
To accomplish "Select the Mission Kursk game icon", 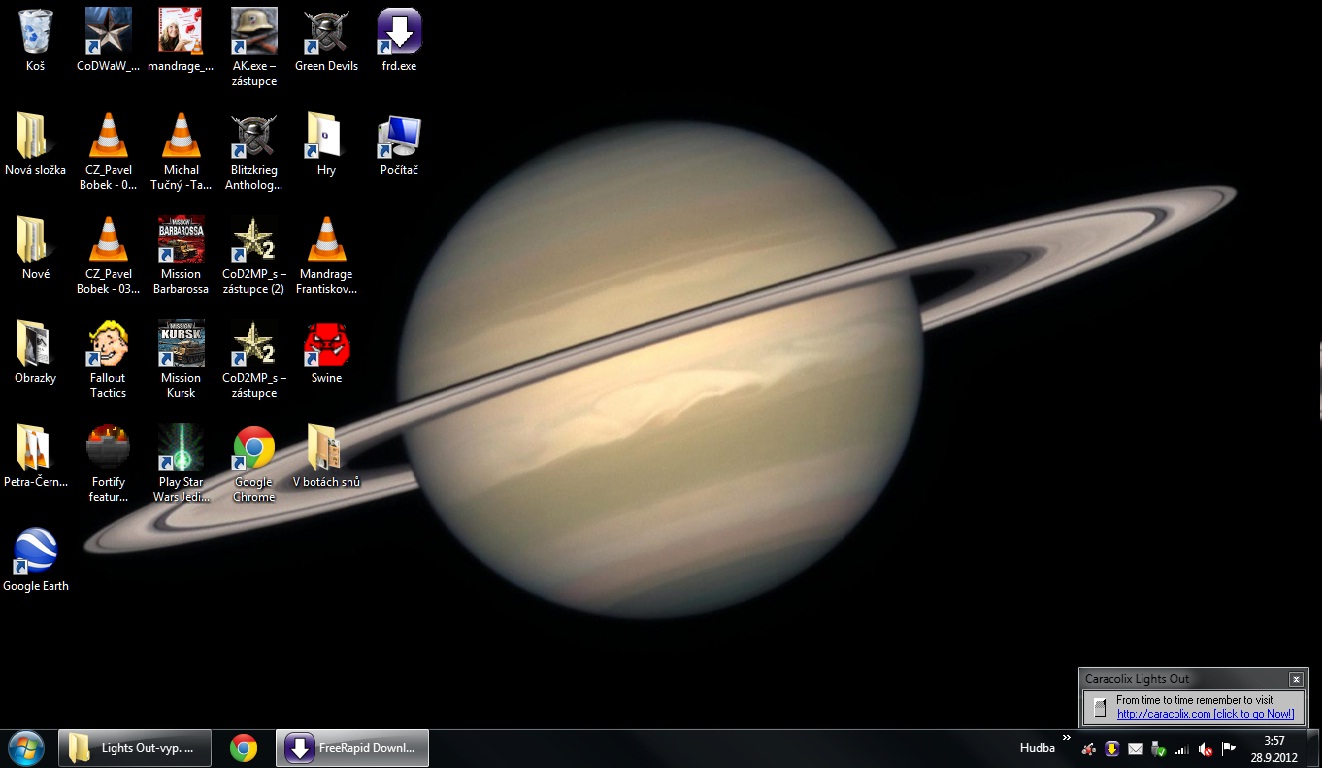I will tap(181, 344).
